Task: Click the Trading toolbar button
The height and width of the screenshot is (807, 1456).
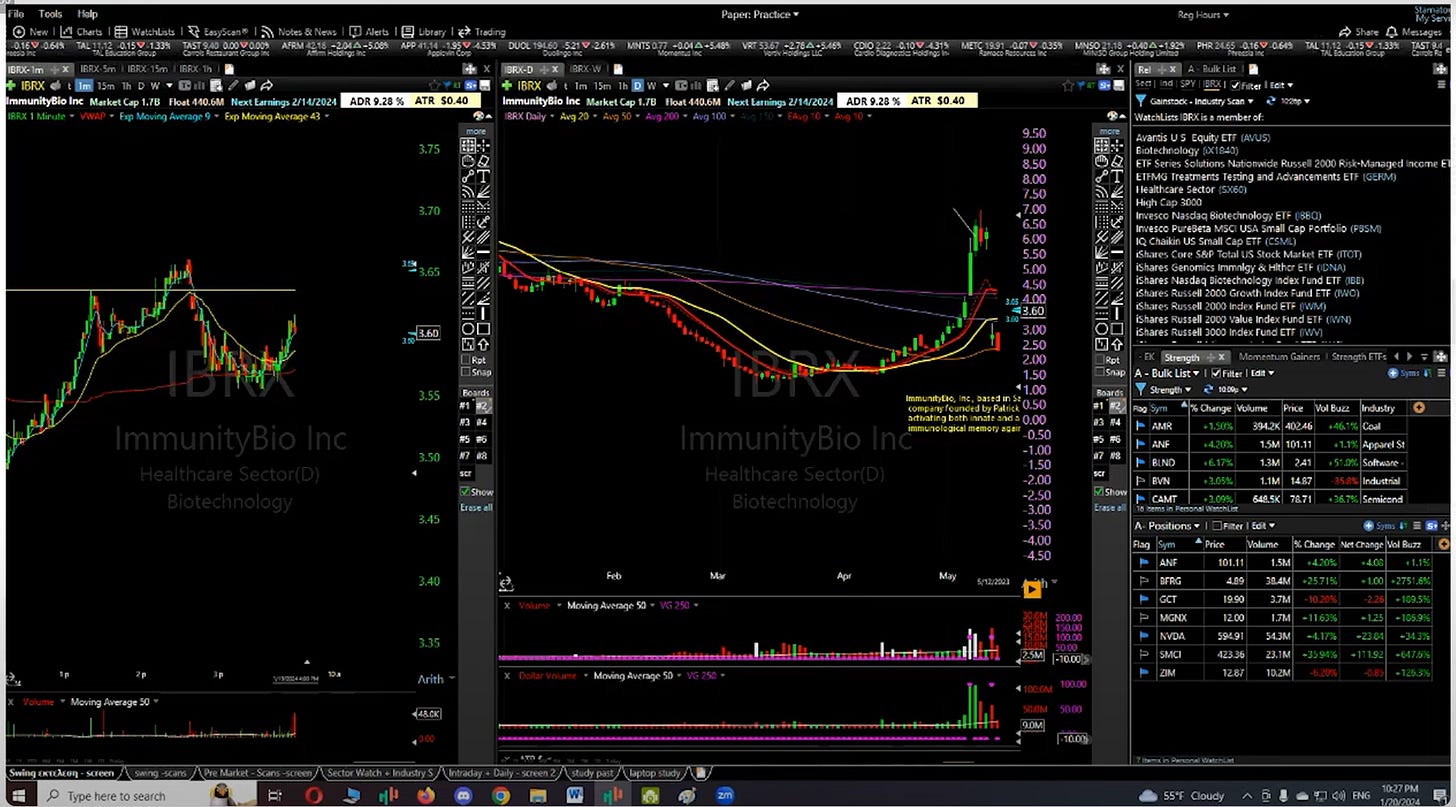Action: (482, 31)
